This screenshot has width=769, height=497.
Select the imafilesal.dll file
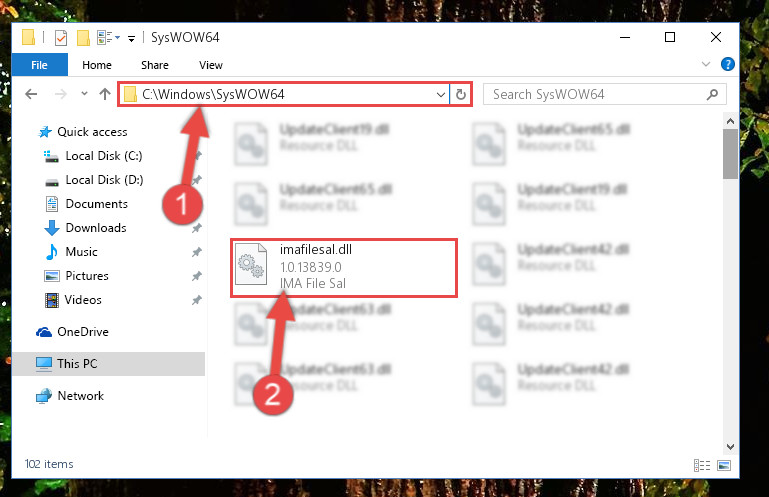pyautogui.click(x=344, y=267)
